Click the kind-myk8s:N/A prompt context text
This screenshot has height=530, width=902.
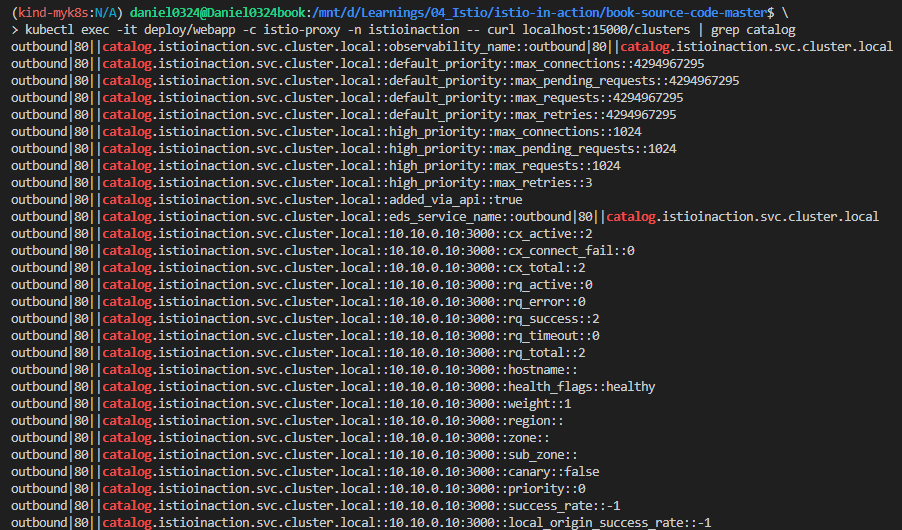point(67,12)
